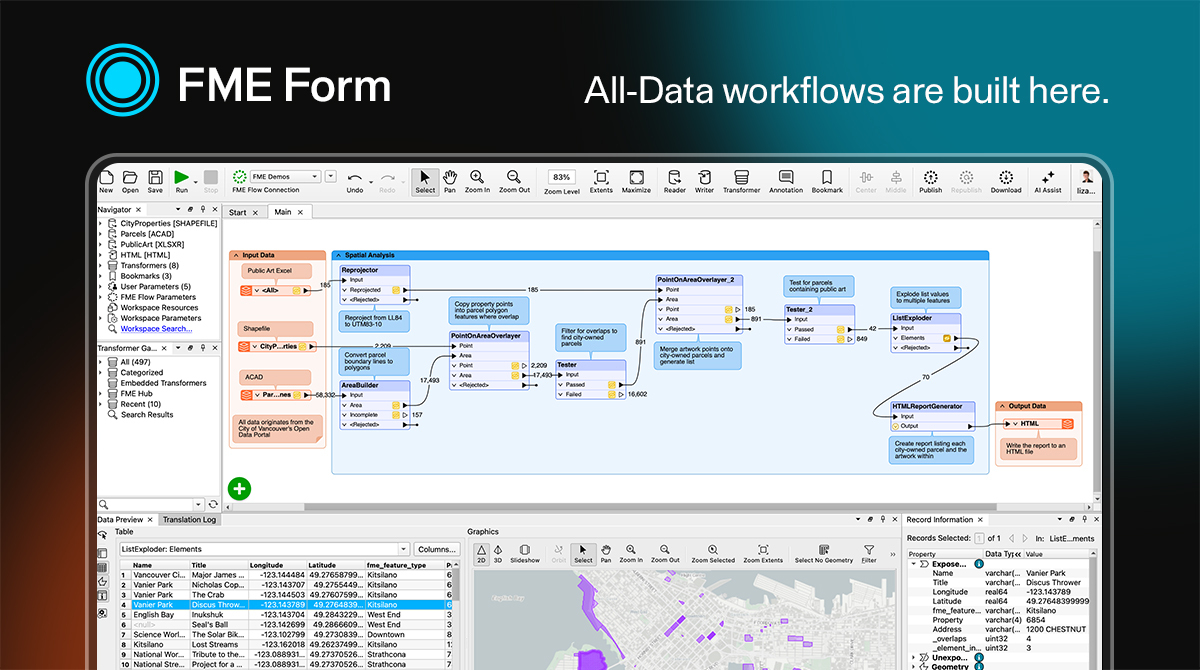Collapse the Exposed attributes group in Record Information
1200x670 pixels.
click(913, 564)
